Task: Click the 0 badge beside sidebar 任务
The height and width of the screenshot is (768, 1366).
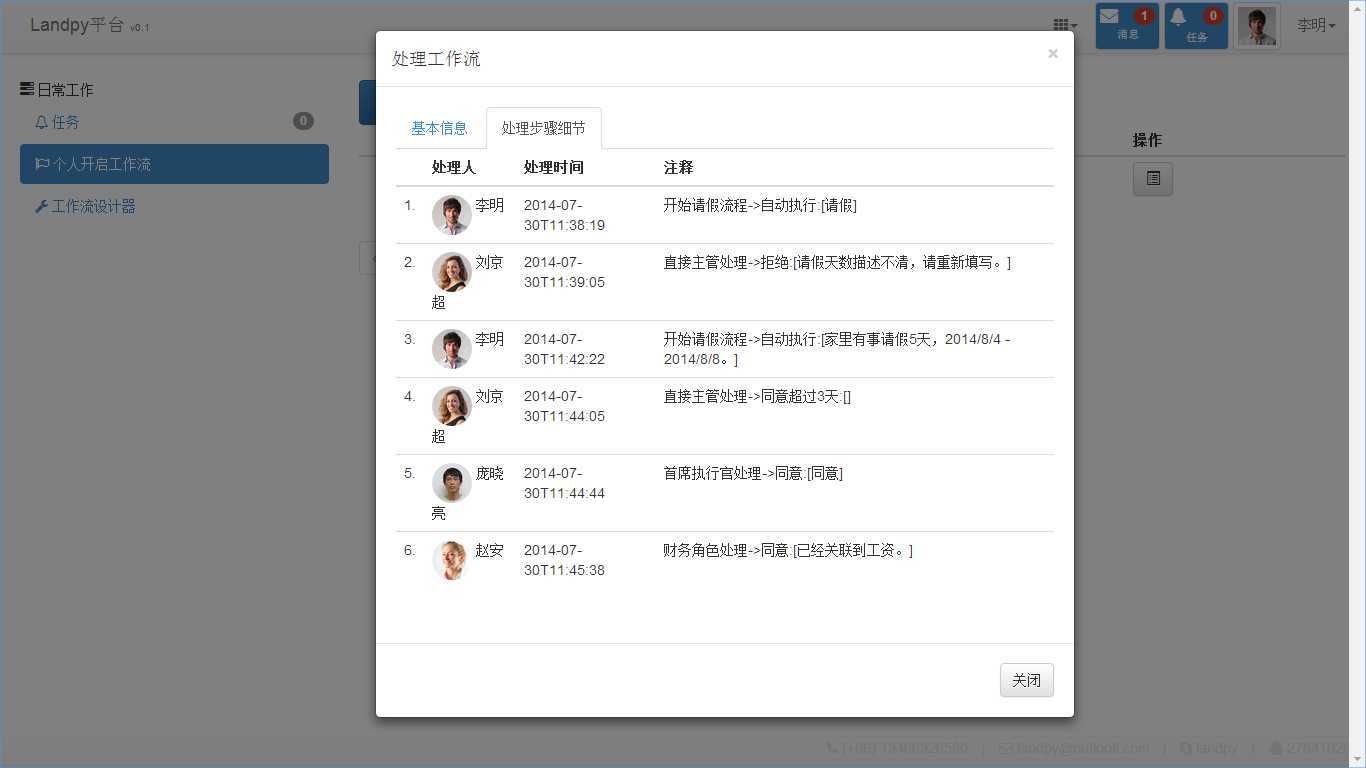Action: [303, 121]
